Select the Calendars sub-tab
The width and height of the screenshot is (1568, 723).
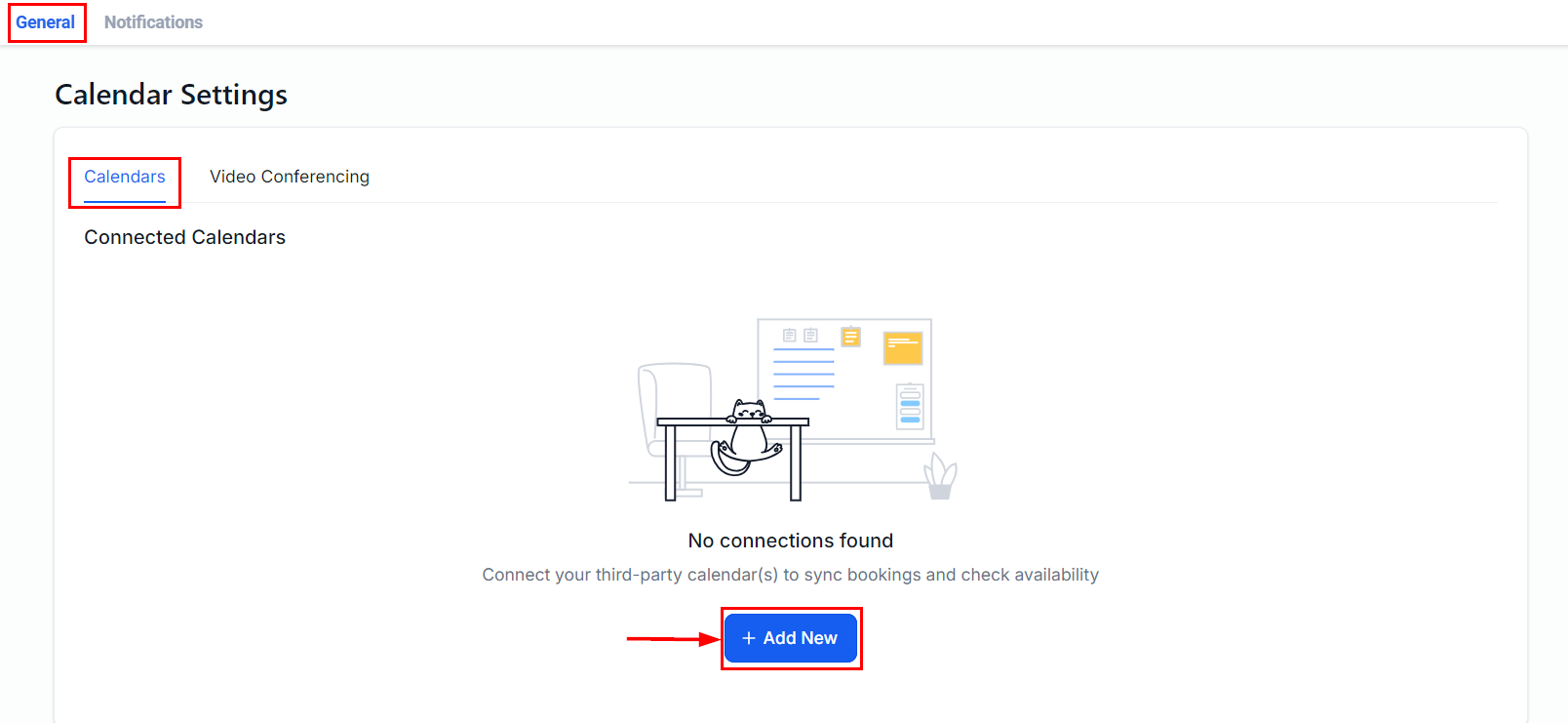click(x=125, y=177)
